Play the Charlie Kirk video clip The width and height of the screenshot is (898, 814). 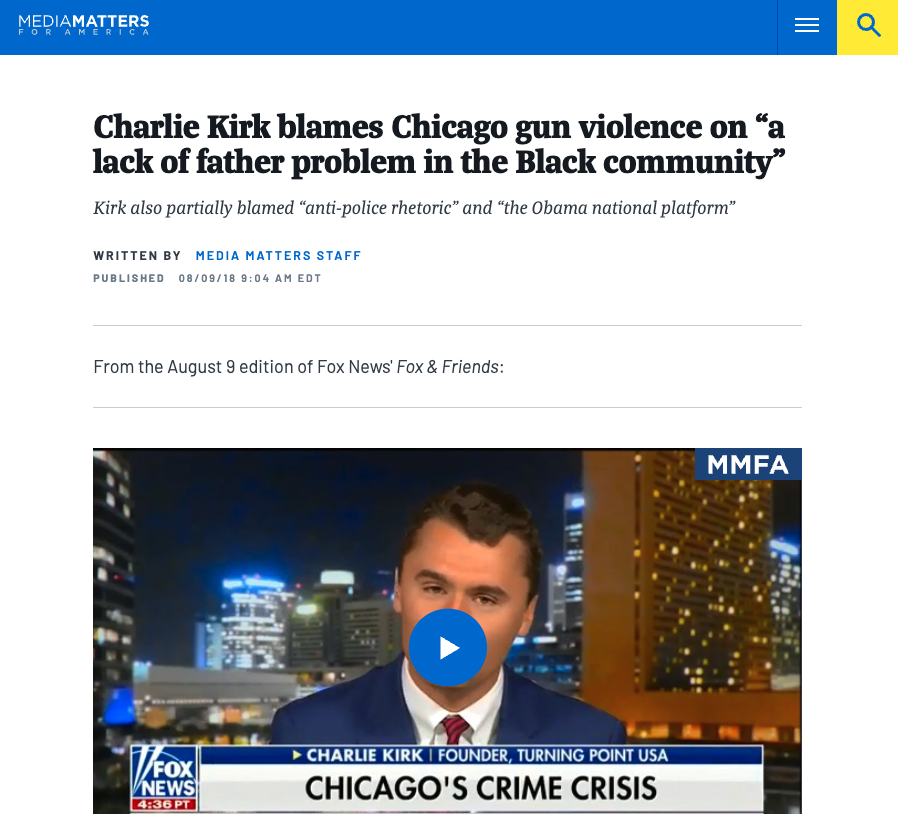click(448, 647)
